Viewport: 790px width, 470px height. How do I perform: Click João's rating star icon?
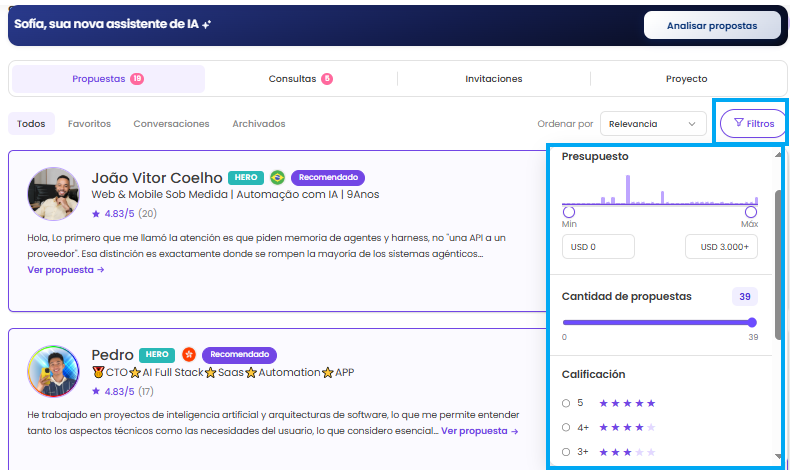click(96, 214)
